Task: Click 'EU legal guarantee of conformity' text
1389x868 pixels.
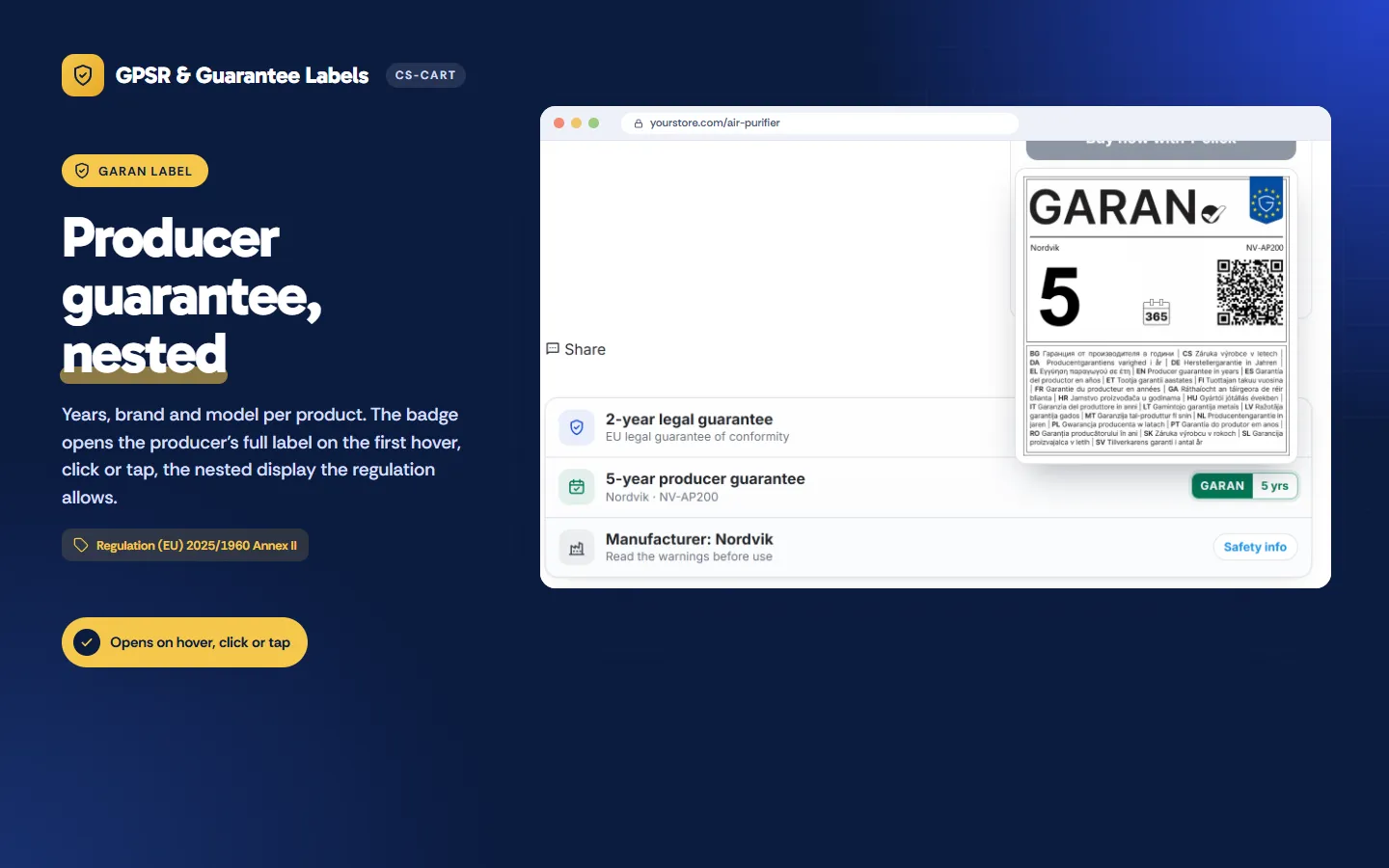Action: [x=697, y=437]
